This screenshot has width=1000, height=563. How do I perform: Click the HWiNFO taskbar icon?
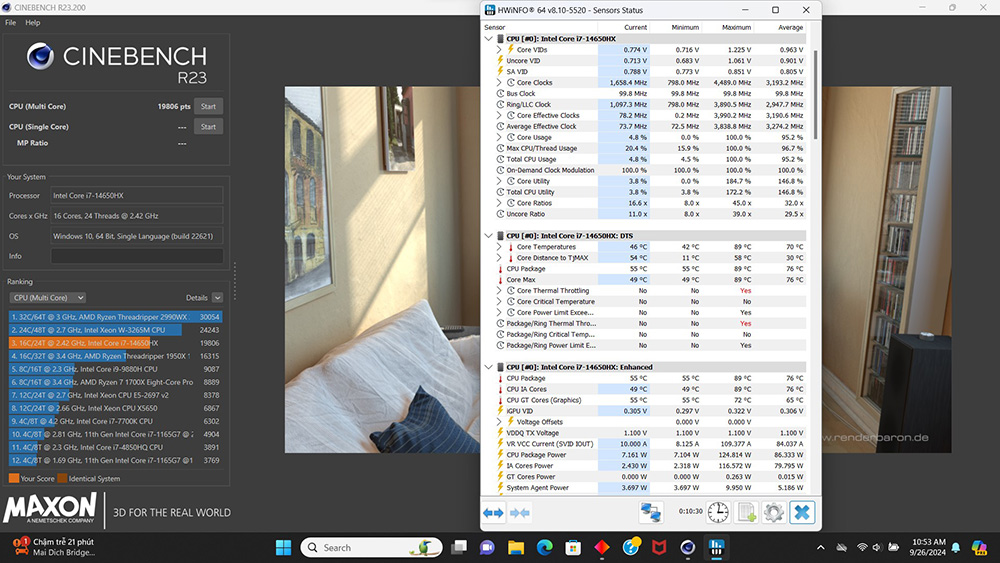716,547
